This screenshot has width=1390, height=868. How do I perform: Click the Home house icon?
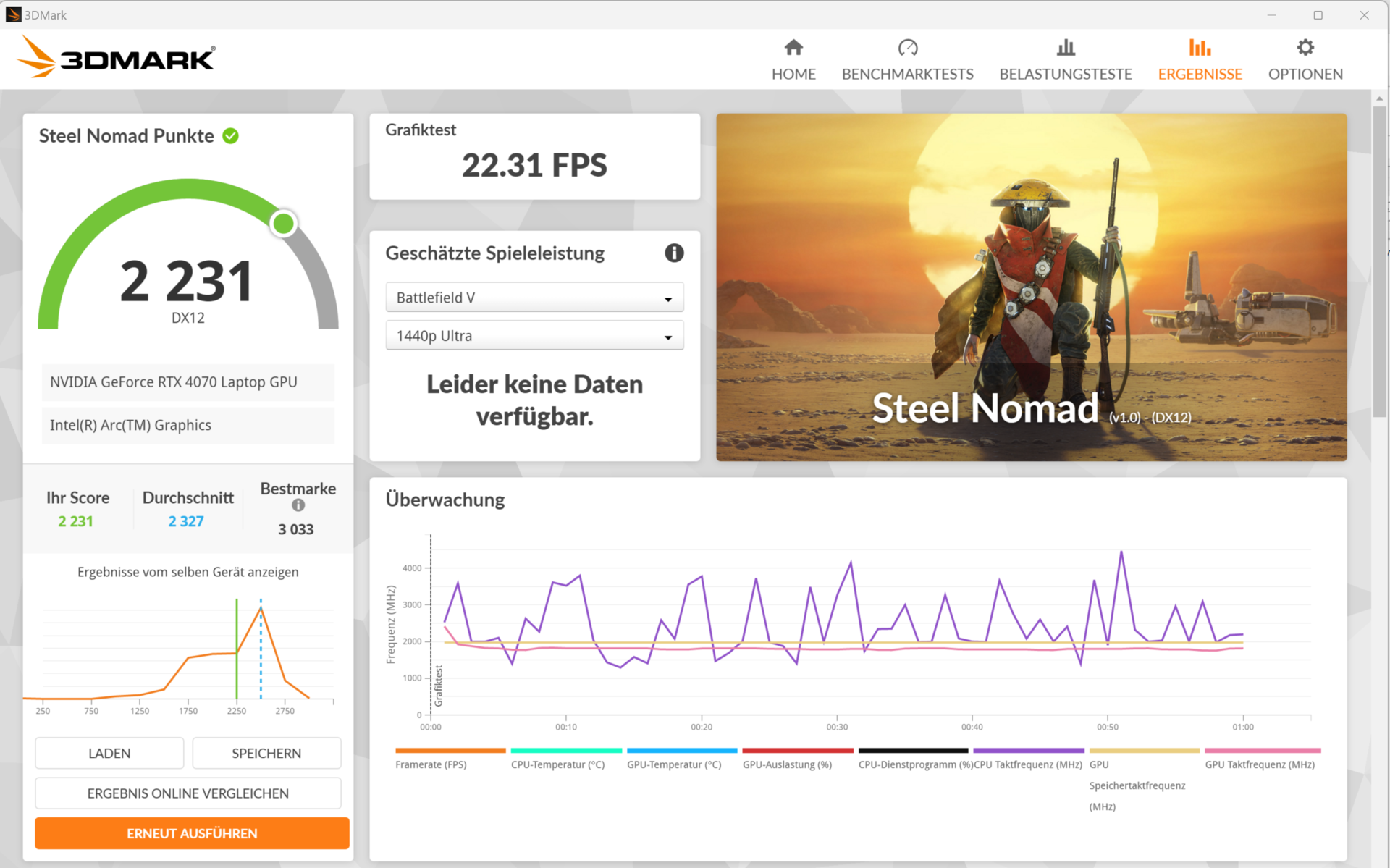coord(793,48)
